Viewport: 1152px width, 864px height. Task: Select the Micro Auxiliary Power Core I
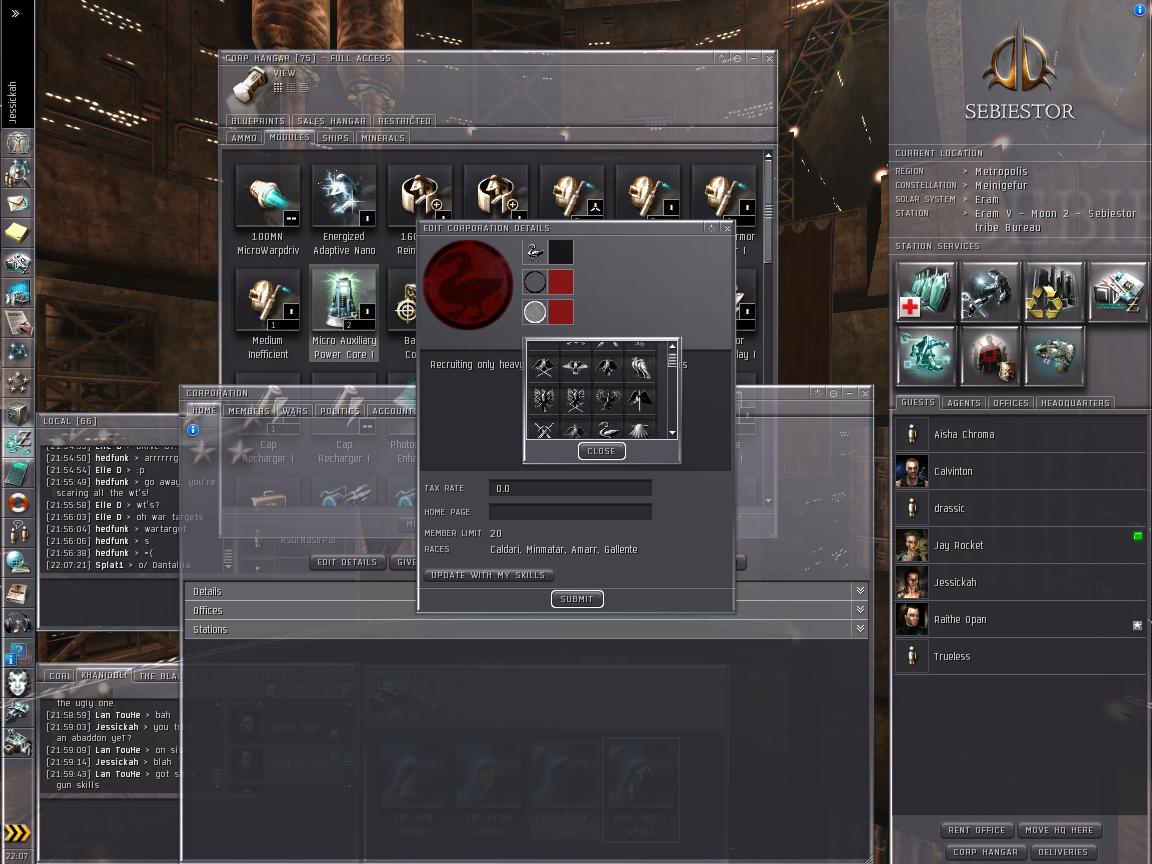344,314
